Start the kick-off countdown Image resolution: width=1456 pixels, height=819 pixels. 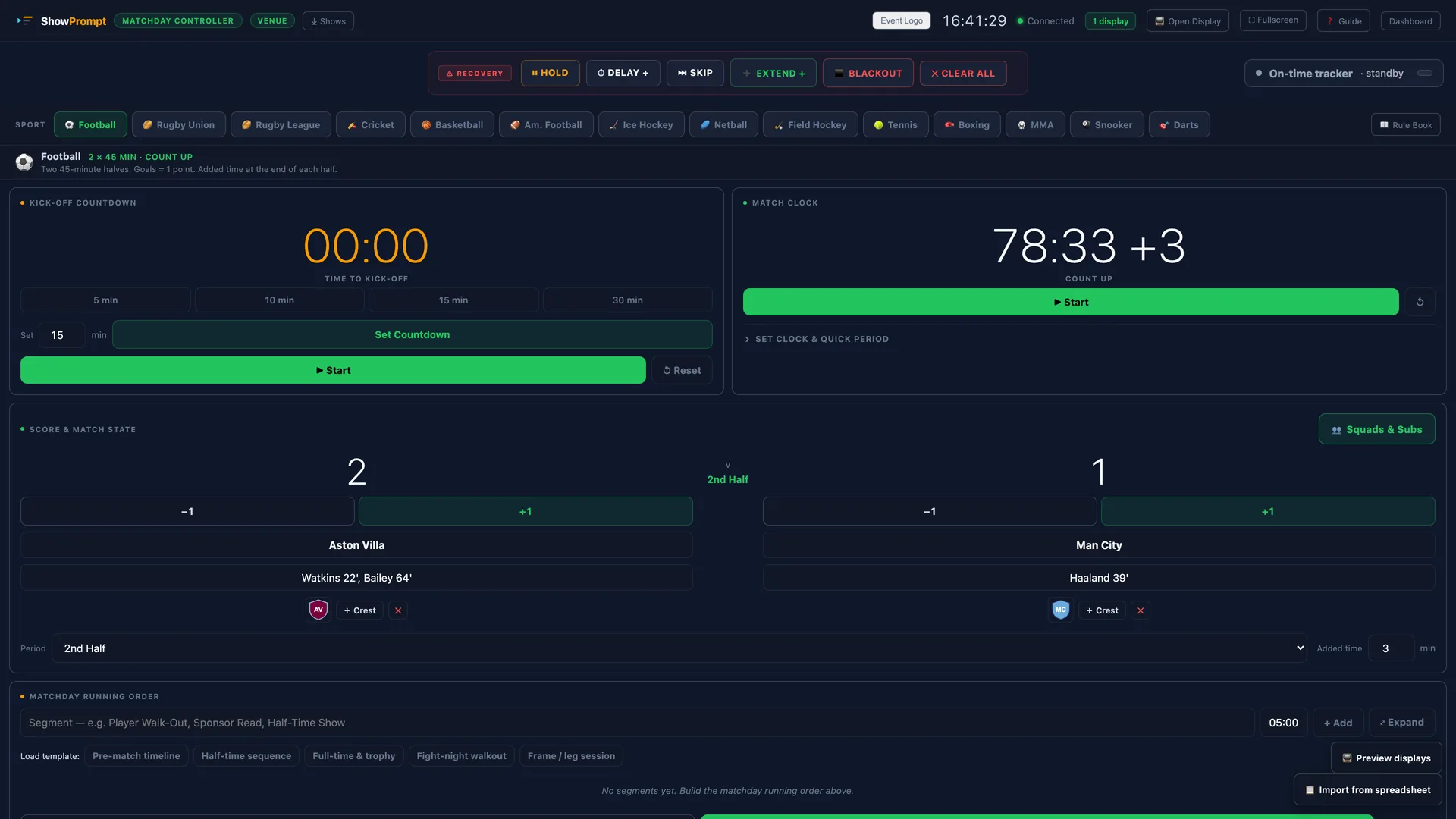333,370
